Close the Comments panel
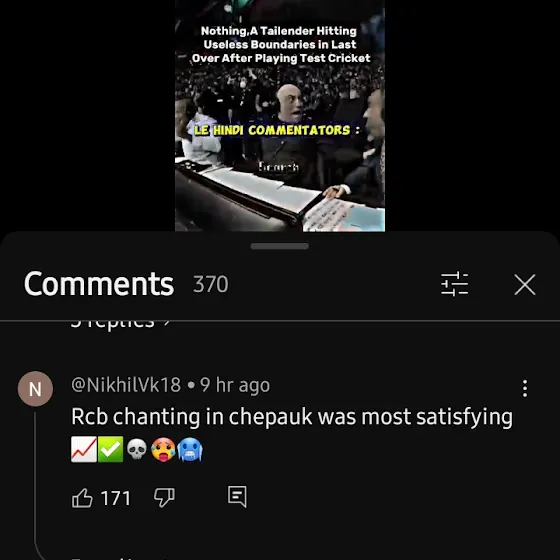Viewport: 560px width, 560px height. 525,285
